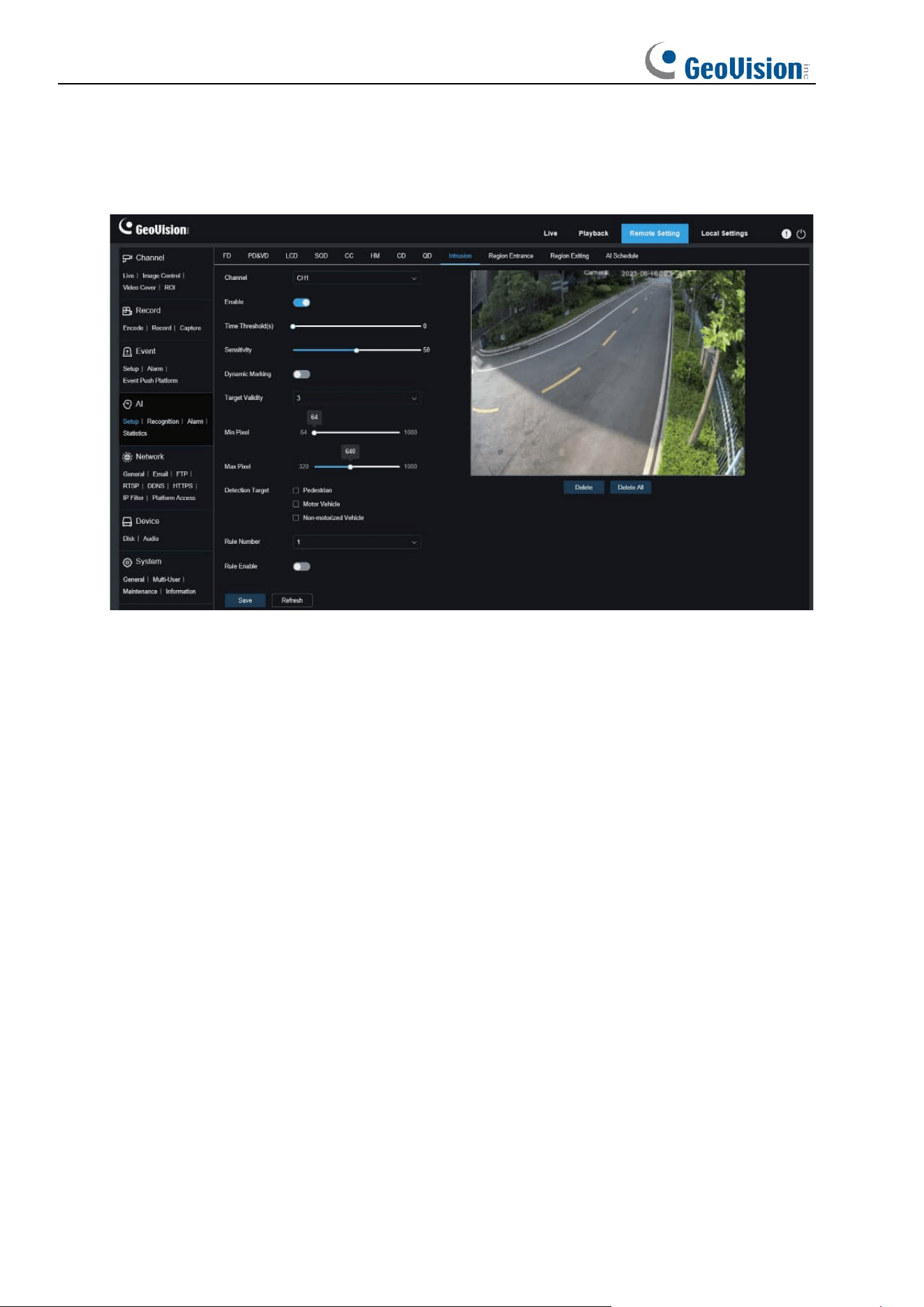Go to the Playback menu

593,234
